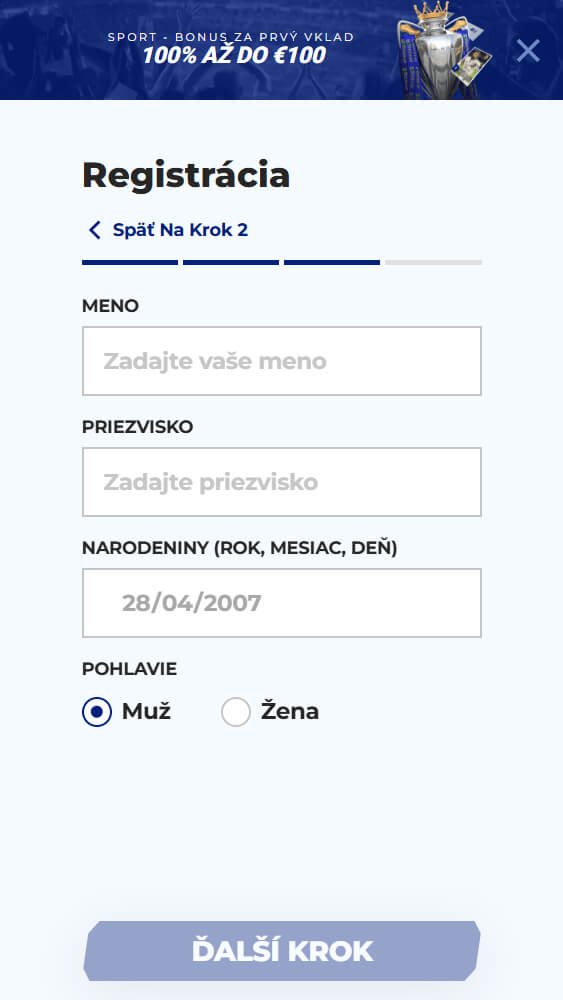Screen dimensions: 563x1000
Task: Click the back chevron arrow icon
Action: (94, 230)
